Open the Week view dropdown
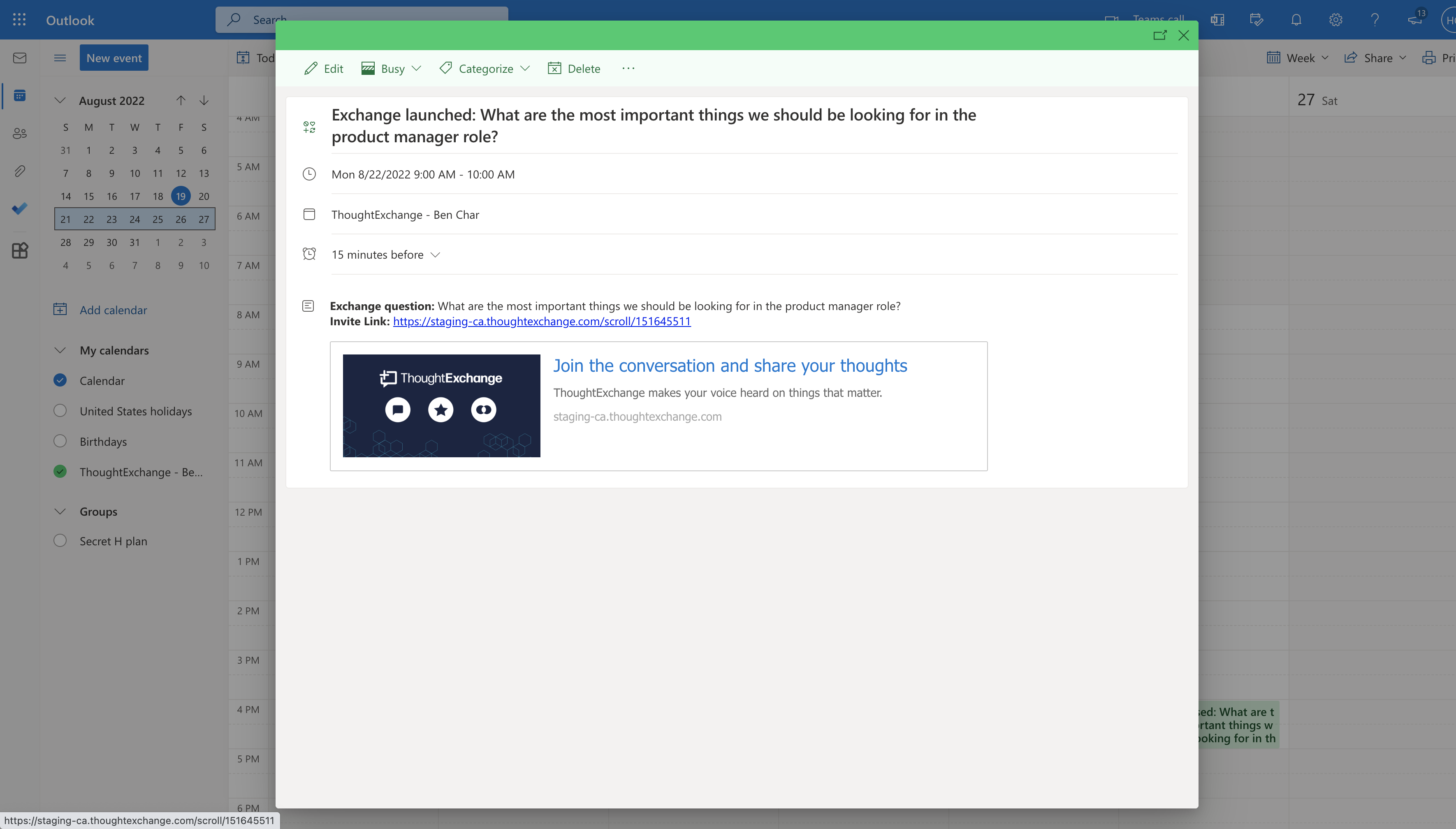This screenshot has width=1456, height=829. [1298, 58]
